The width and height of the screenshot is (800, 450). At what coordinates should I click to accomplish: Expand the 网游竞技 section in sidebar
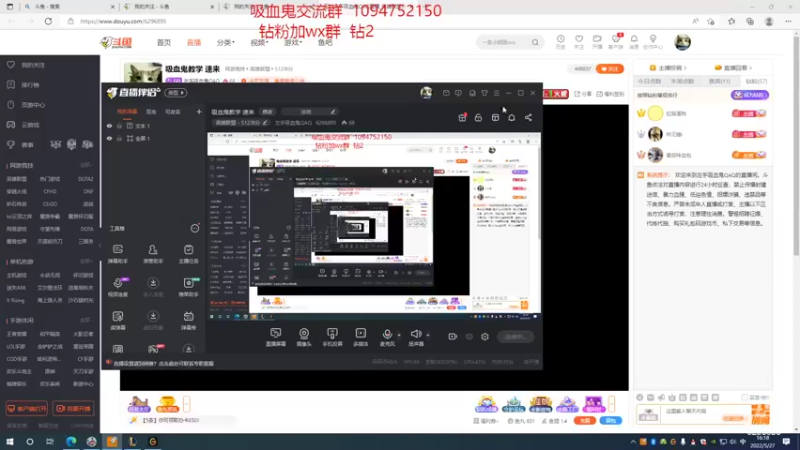point(86,165)
